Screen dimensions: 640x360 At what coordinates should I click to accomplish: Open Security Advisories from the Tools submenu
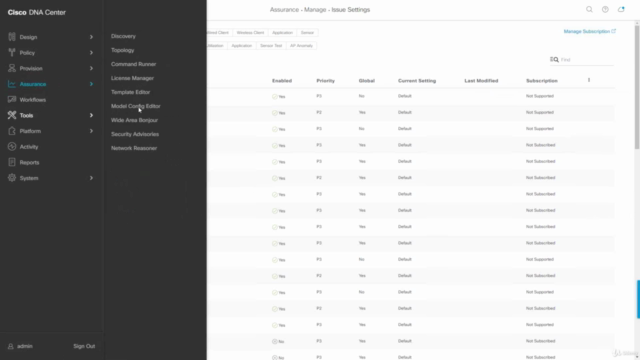pyautogui.click(x=135, y=134)
